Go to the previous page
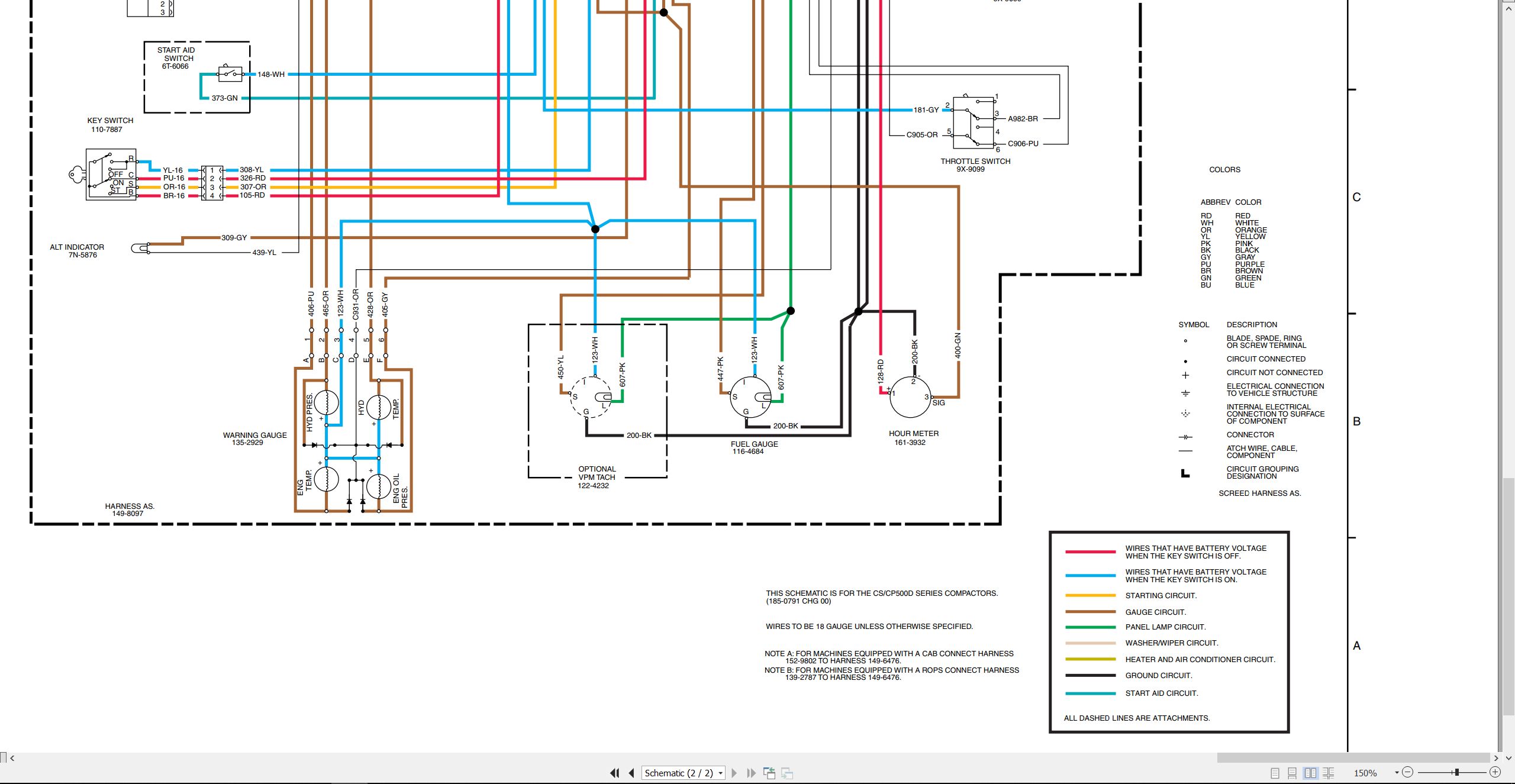 (631, 773)
